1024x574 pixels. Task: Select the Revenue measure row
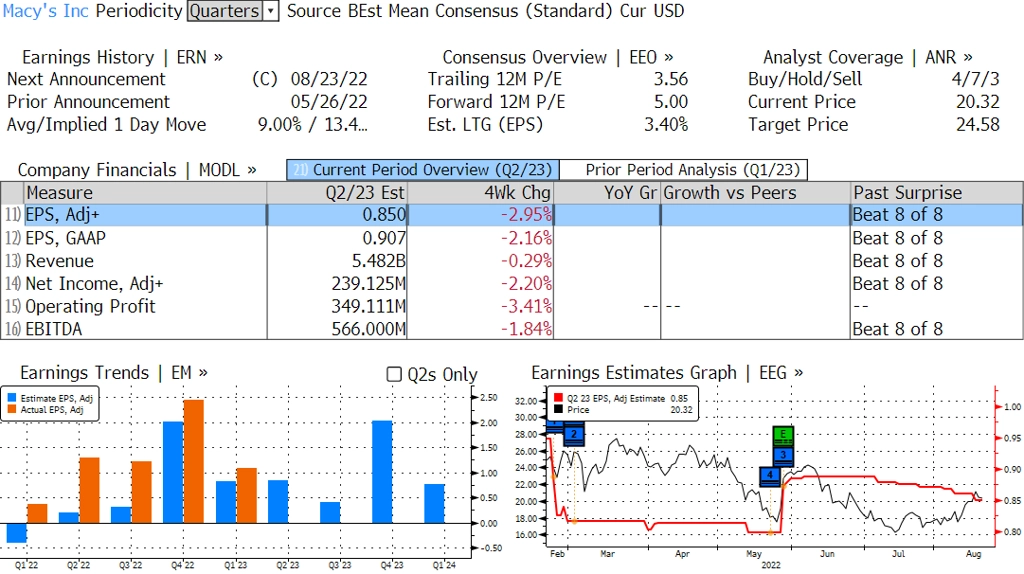[511, 261]
